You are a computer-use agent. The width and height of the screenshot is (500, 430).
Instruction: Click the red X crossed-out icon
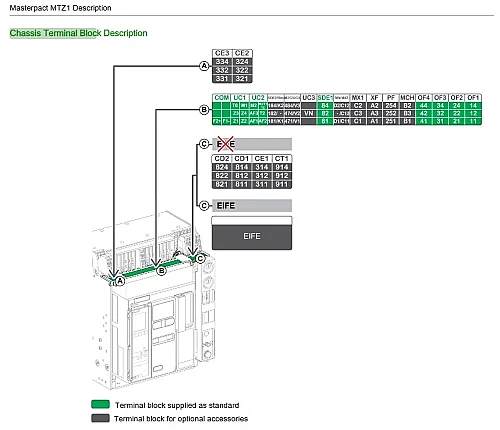point(226,144)
